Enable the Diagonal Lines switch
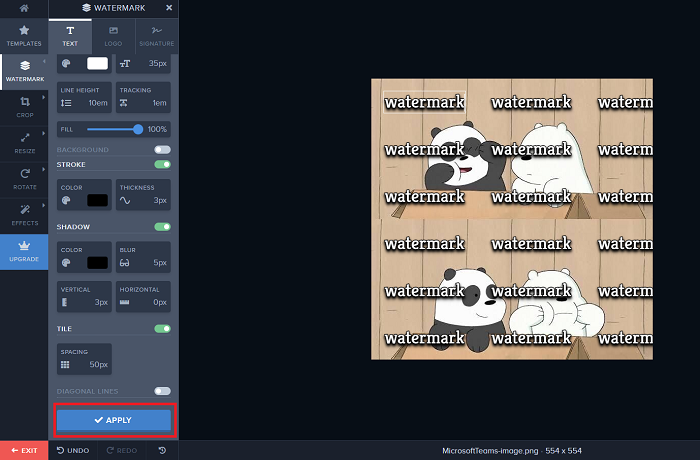This screenshot has height=460, width=700. (162, 391)
